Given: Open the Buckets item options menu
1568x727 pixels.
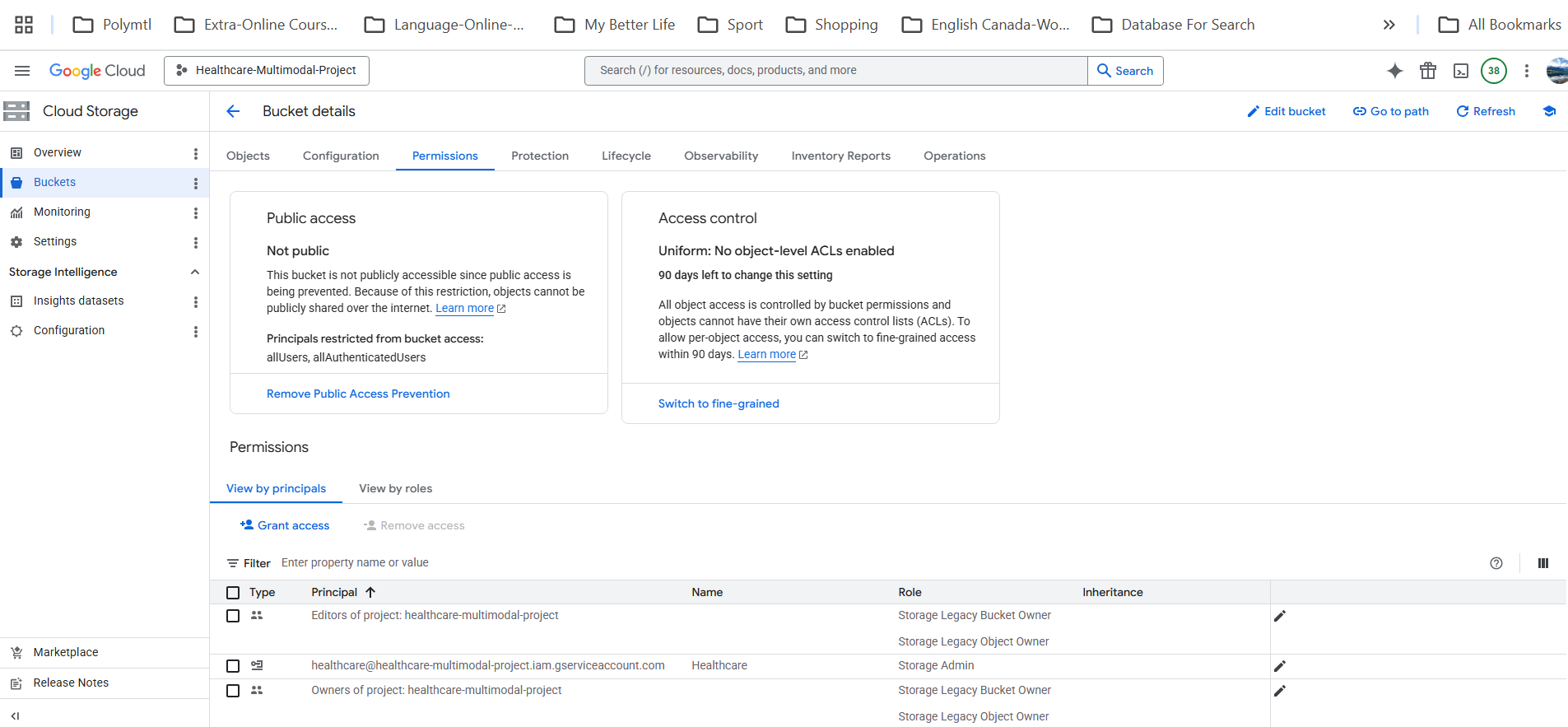Looking at the screenshot, I should [x=196, y=183].
